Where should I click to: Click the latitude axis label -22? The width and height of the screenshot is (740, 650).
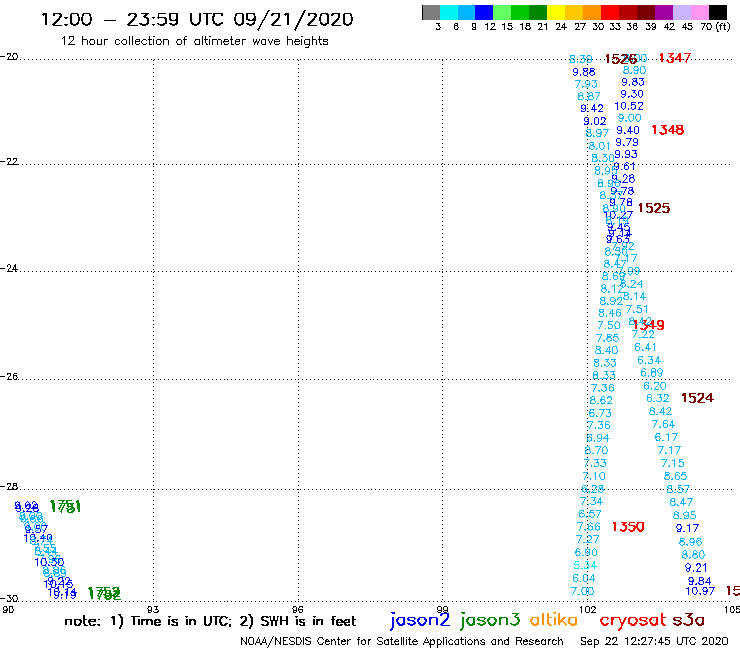pyautogui.click(x=9, y=161)
